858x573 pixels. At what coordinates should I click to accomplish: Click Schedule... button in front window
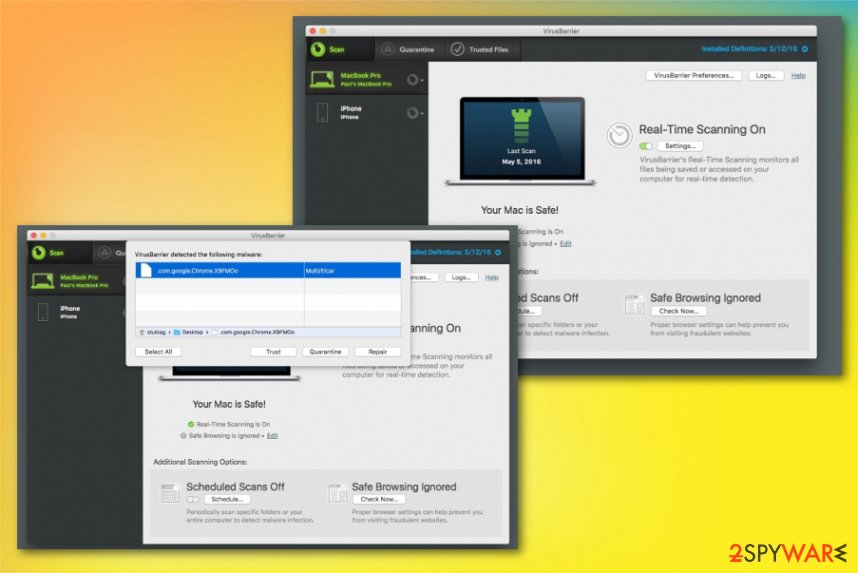tap(227, 499)
